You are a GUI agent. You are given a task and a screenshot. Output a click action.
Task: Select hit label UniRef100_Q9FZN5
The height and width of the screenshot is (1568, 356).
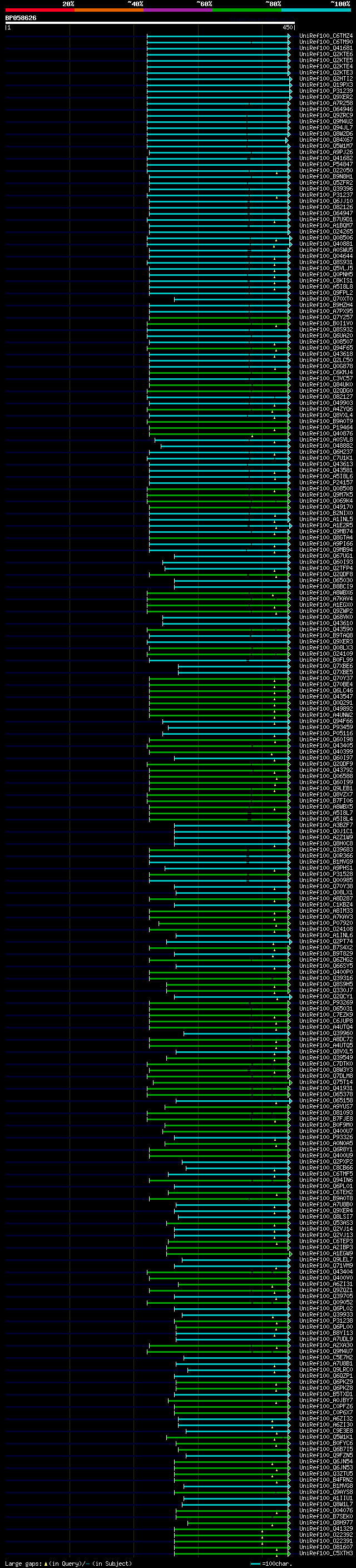point(325,1456)
